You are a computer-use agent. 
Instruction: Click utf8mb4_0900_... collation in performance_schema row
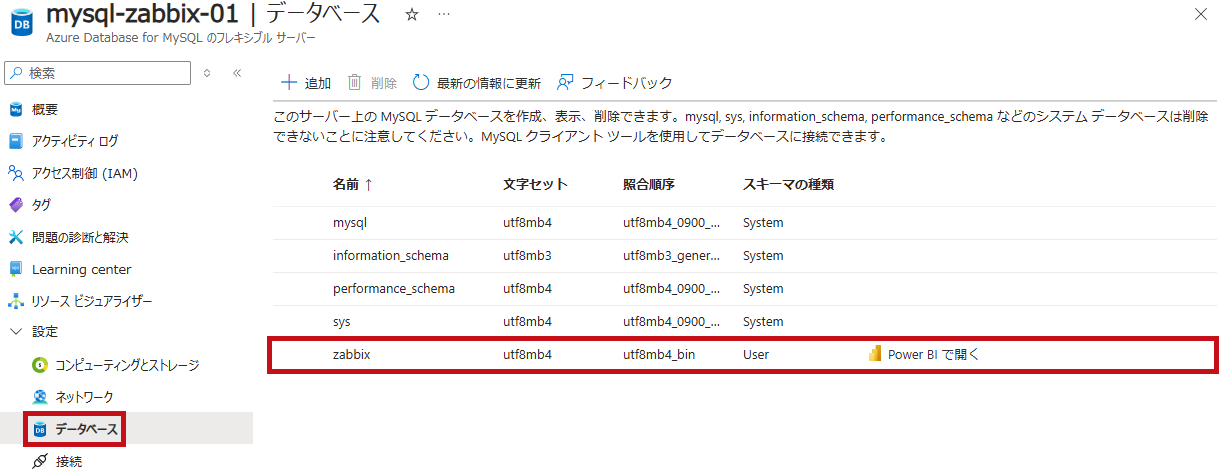pos(671,289)
